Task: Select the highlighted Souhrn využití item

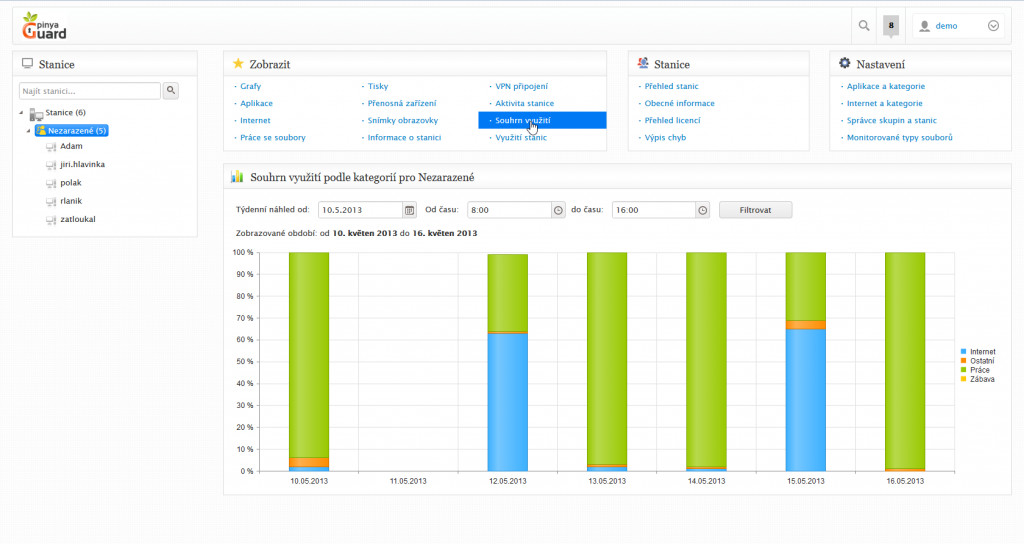Action: (x=542, y=120)
